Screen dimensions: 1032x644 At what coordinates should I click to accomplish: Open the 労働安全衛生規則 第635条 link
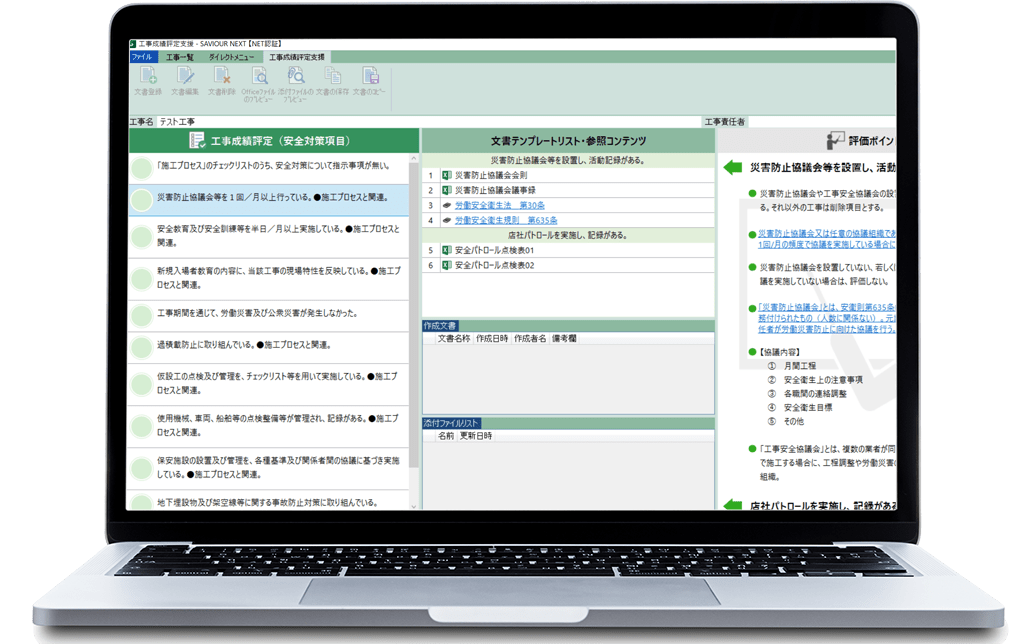click(505, 220)
